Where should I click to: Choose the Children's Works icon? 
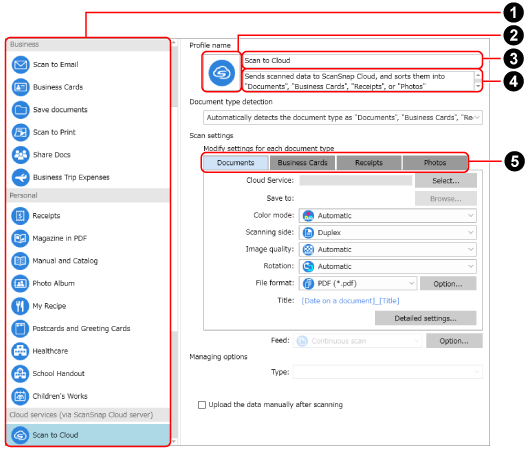tap(20, 396)
